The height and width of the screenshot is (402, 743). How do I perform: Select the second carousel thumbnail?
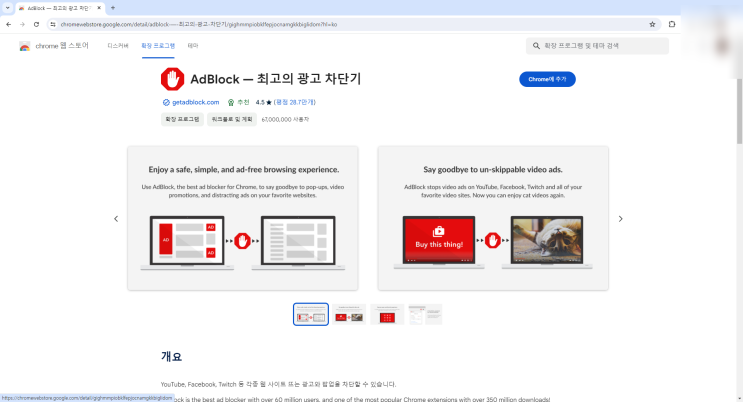[x=349, y=314]
